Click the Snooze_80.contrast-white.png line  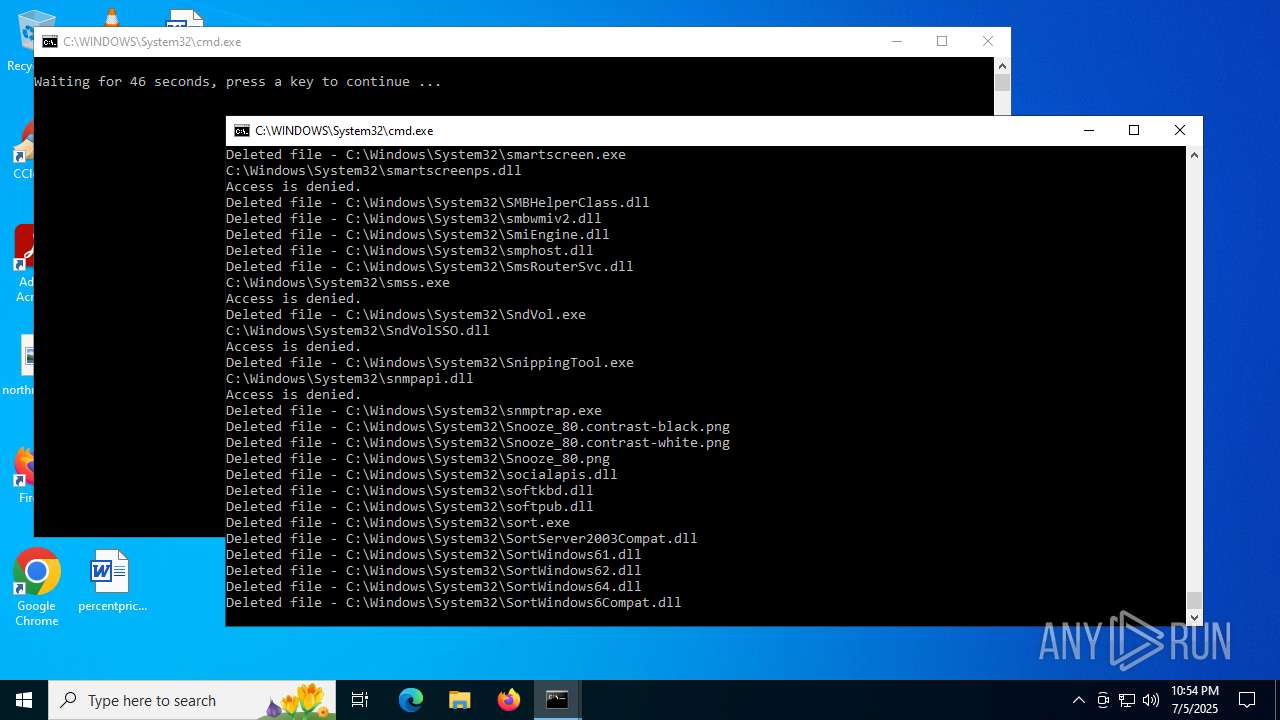point(478,443)
